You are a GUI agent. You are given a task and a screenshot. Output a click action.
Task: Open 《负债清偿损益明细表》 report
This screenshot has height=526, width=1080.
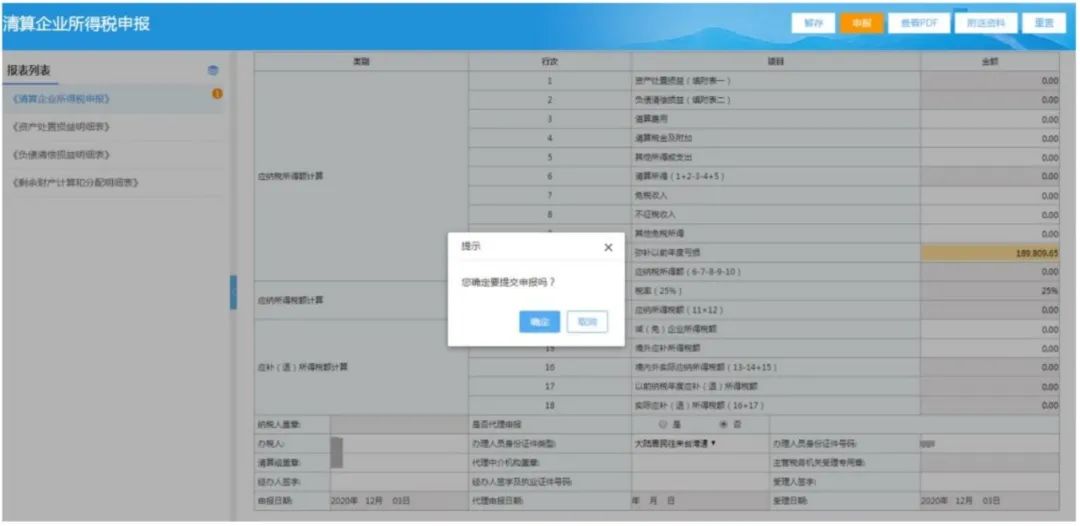(61, 155)
